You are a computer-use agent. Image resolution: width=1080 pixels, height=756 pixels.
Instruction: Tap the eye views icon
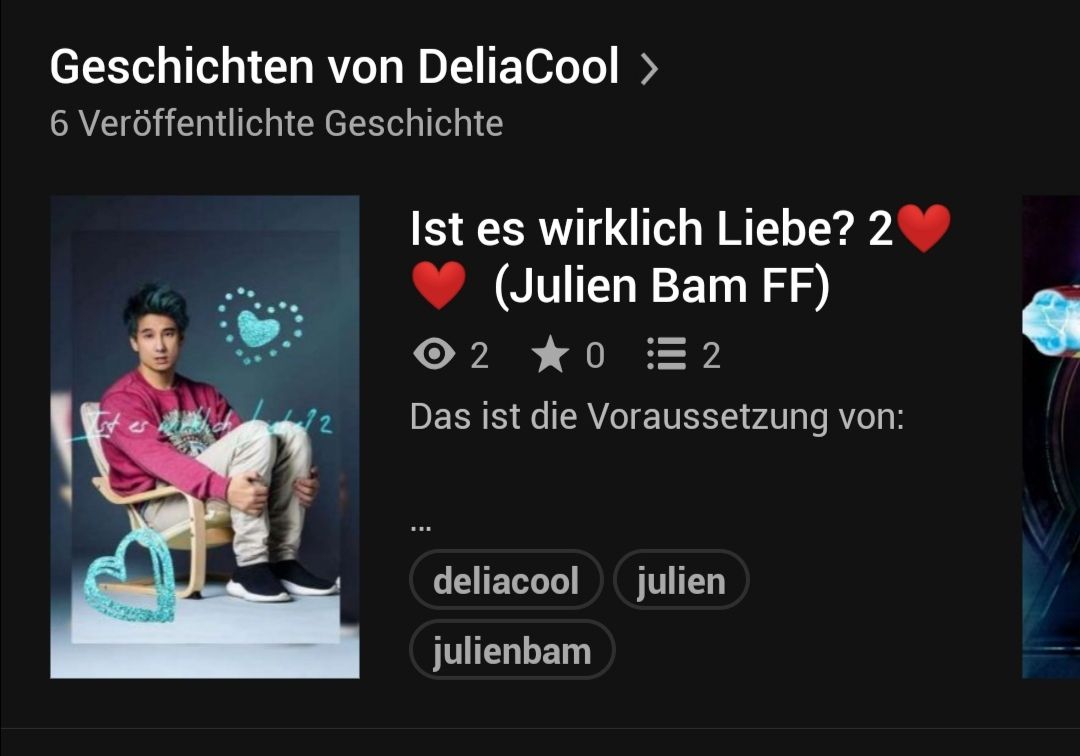pos(434,355)
